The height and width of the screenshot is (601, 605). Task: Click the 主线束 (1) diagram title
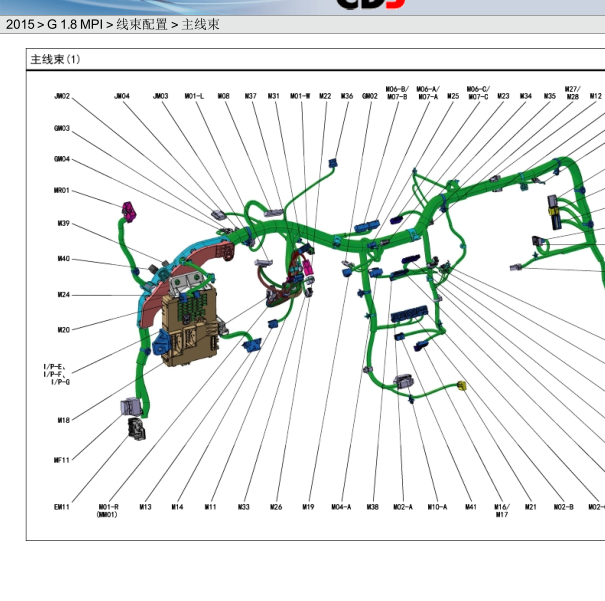click(x=56, y=60)
